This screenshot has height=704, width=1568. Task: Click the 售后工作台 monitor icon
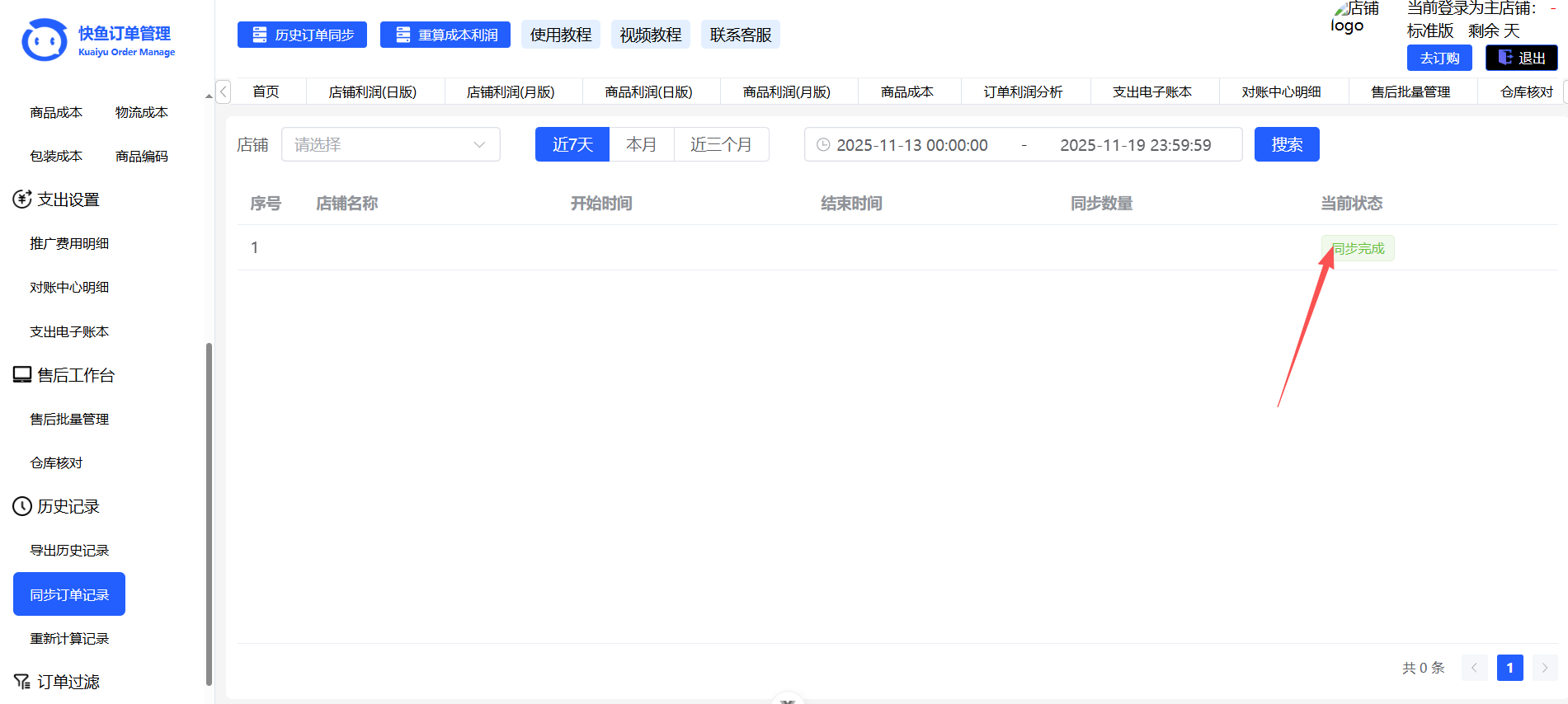(22, 375)
